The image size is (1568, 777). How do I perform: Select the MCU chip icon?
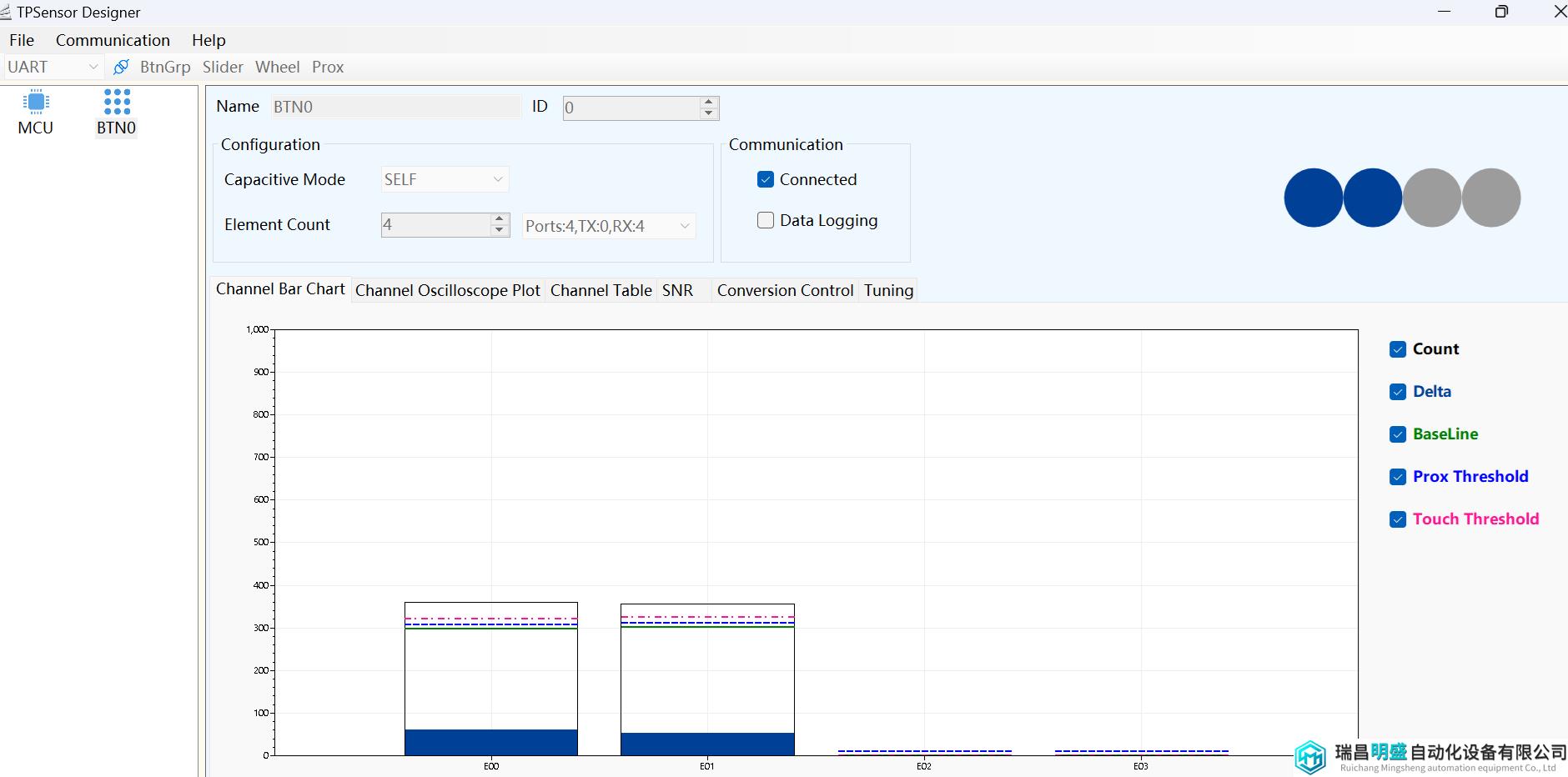pos(36,103)
